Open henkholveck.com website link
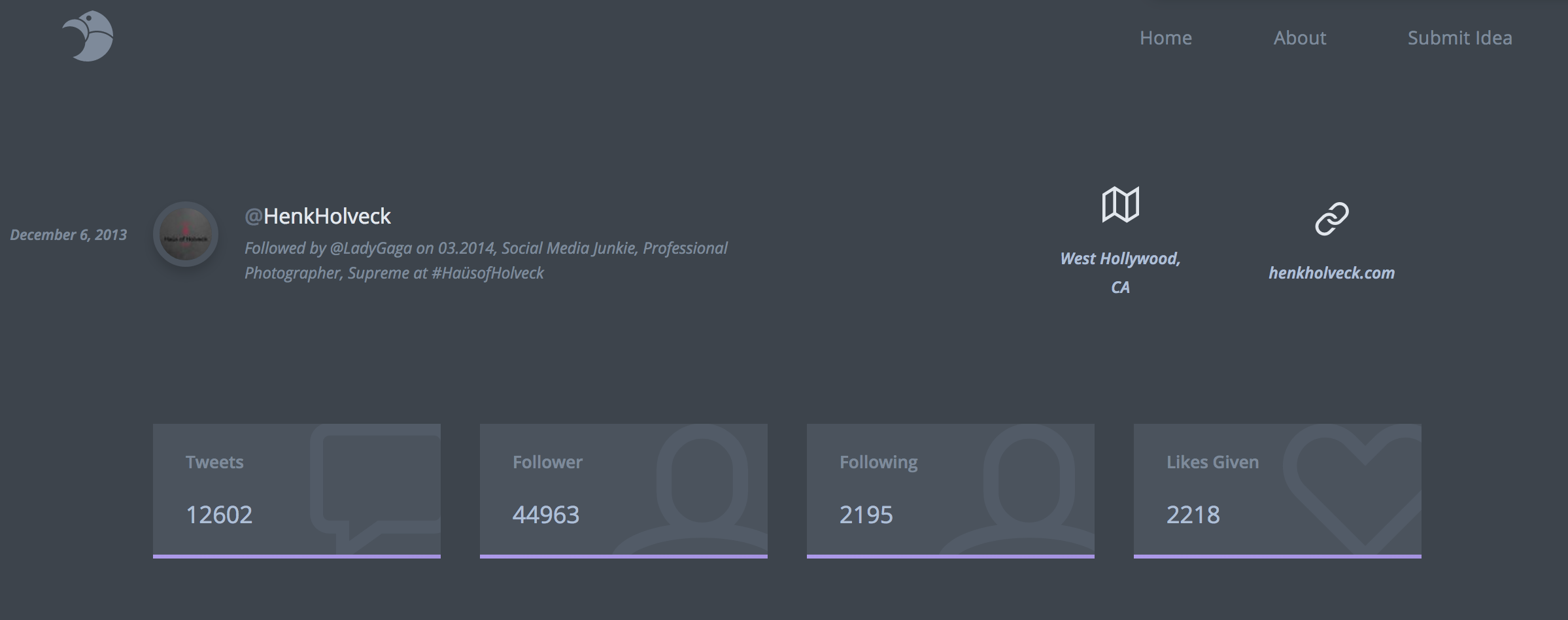Screen dimensions: 1568x620 (1331, 273)
